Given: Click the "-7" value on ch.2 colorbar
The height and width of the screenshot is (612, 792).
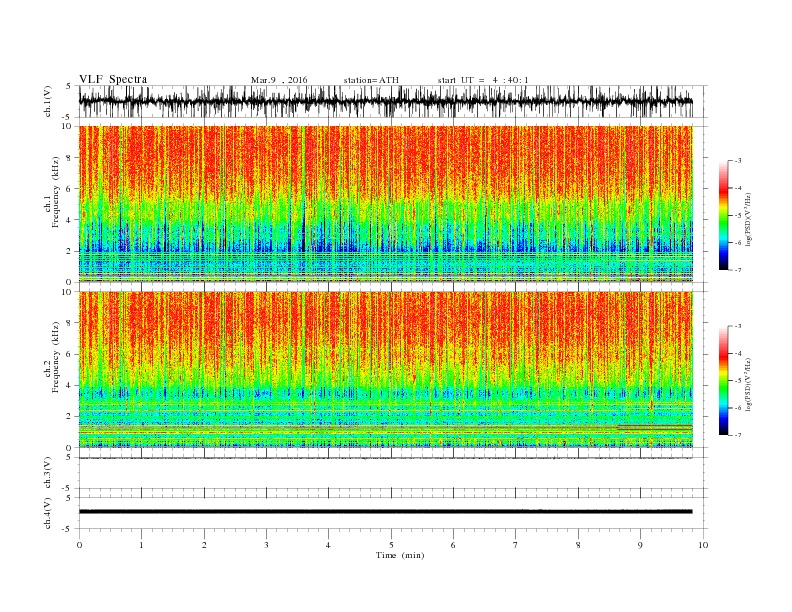Looking at the screenshot, I should point(738,435).
